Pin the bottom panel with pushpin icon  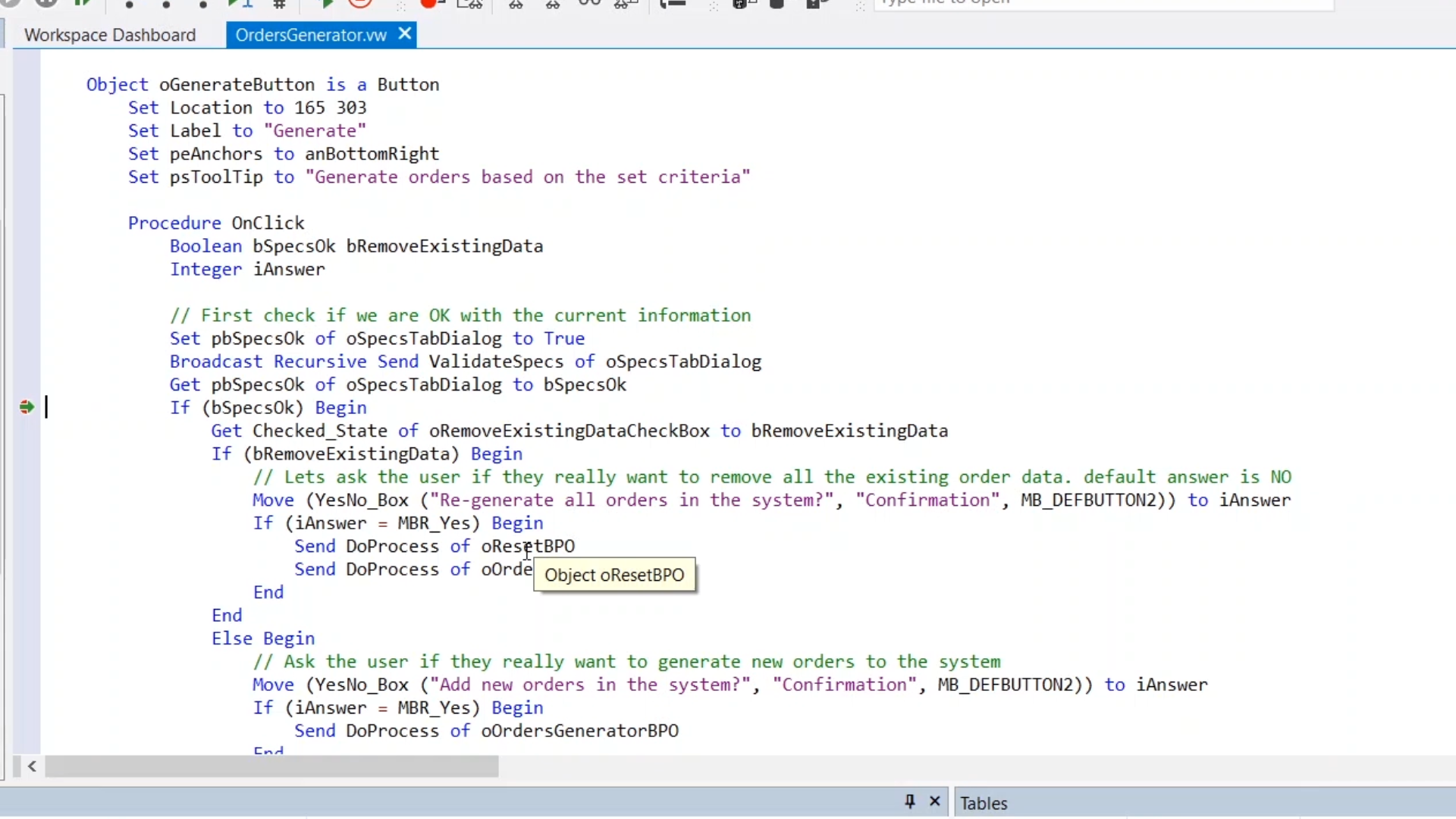tap(909, 801)
